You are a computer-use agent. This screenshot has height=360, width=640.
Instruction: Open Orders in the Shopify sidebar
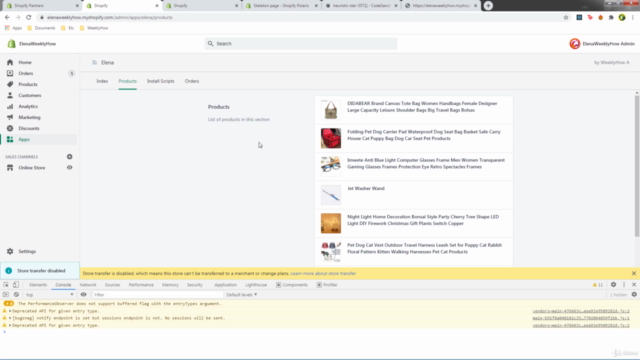click(25, 73)
